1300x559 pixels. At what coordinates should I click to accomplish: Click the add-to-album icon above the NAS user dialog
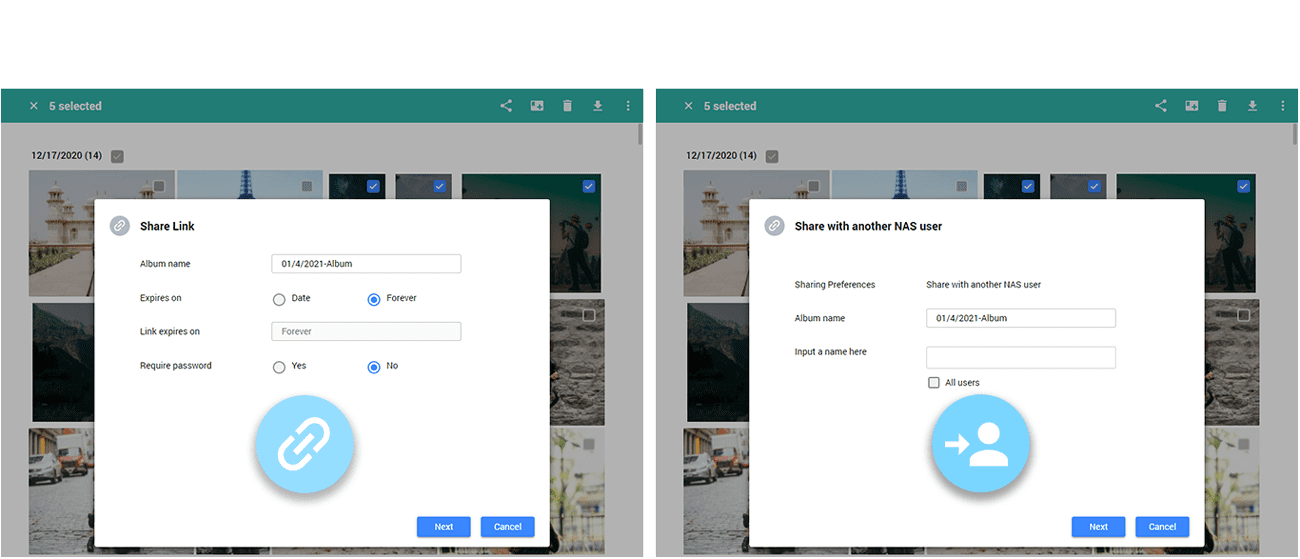point(1192,106)
